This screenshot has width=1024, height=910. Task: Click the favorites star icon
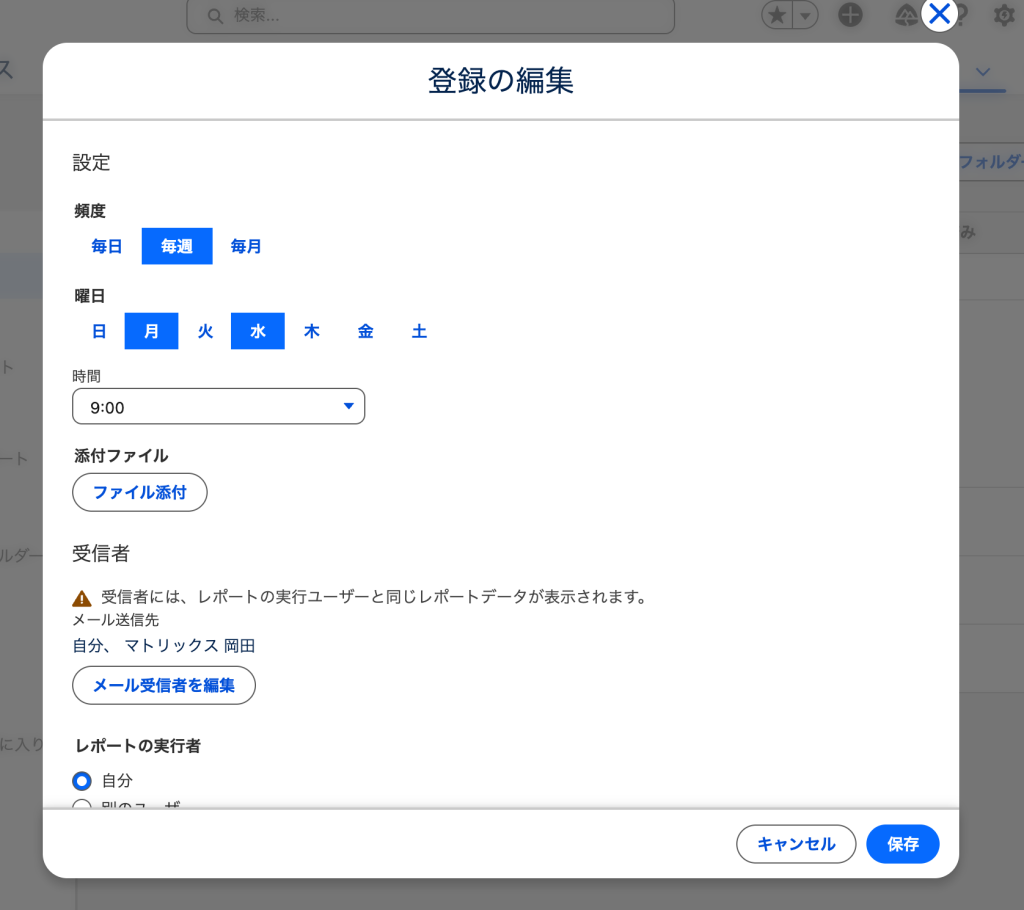(777, 15)
